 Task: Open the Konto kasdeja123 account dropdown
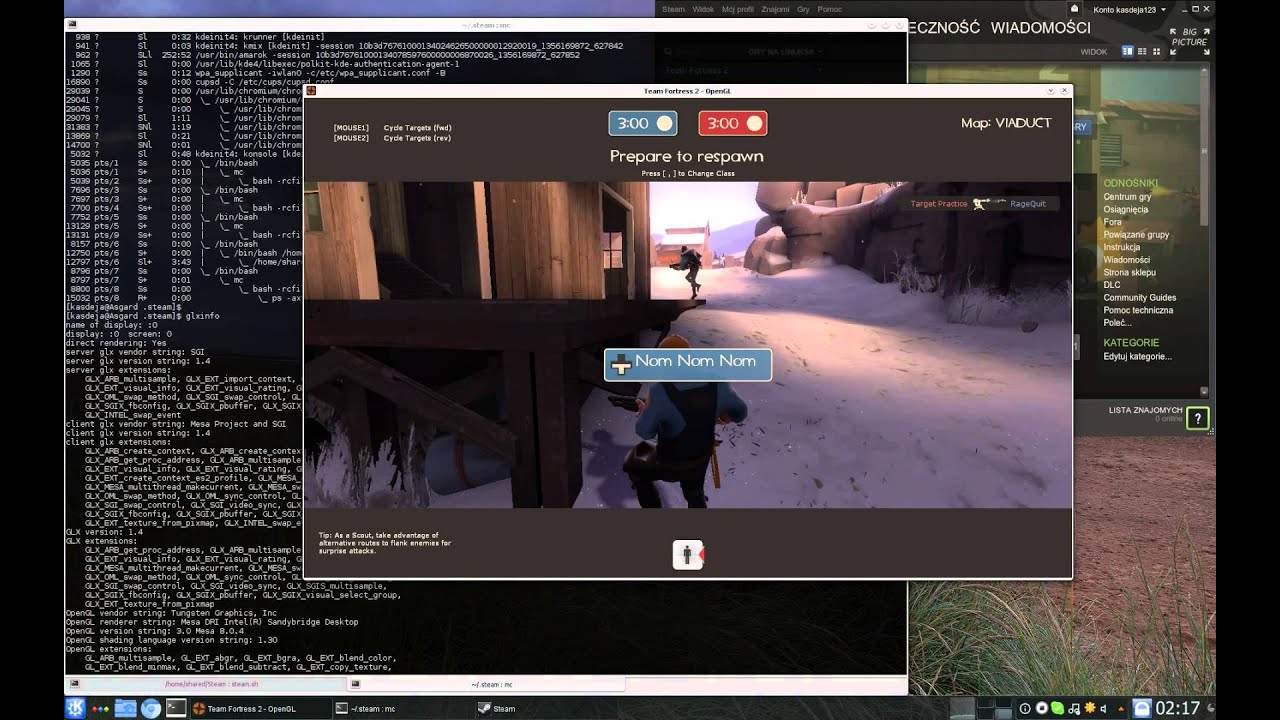(1130, 9)
